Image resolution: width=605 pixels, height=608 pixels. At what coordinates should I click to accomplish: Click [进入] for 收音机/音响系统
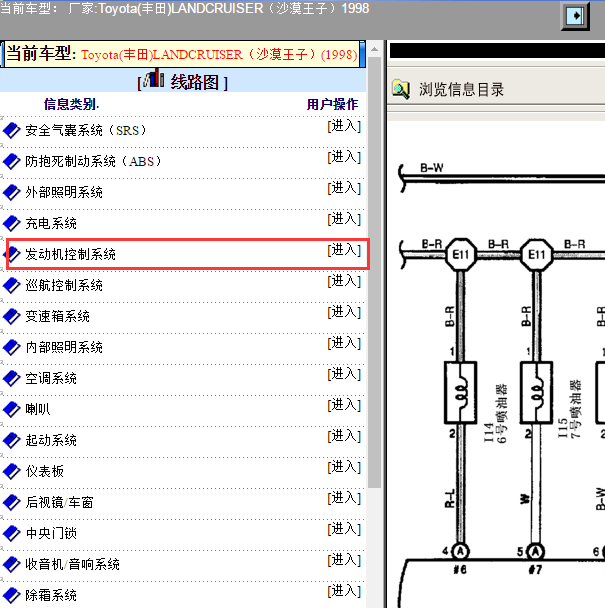(x=344, y=560)
